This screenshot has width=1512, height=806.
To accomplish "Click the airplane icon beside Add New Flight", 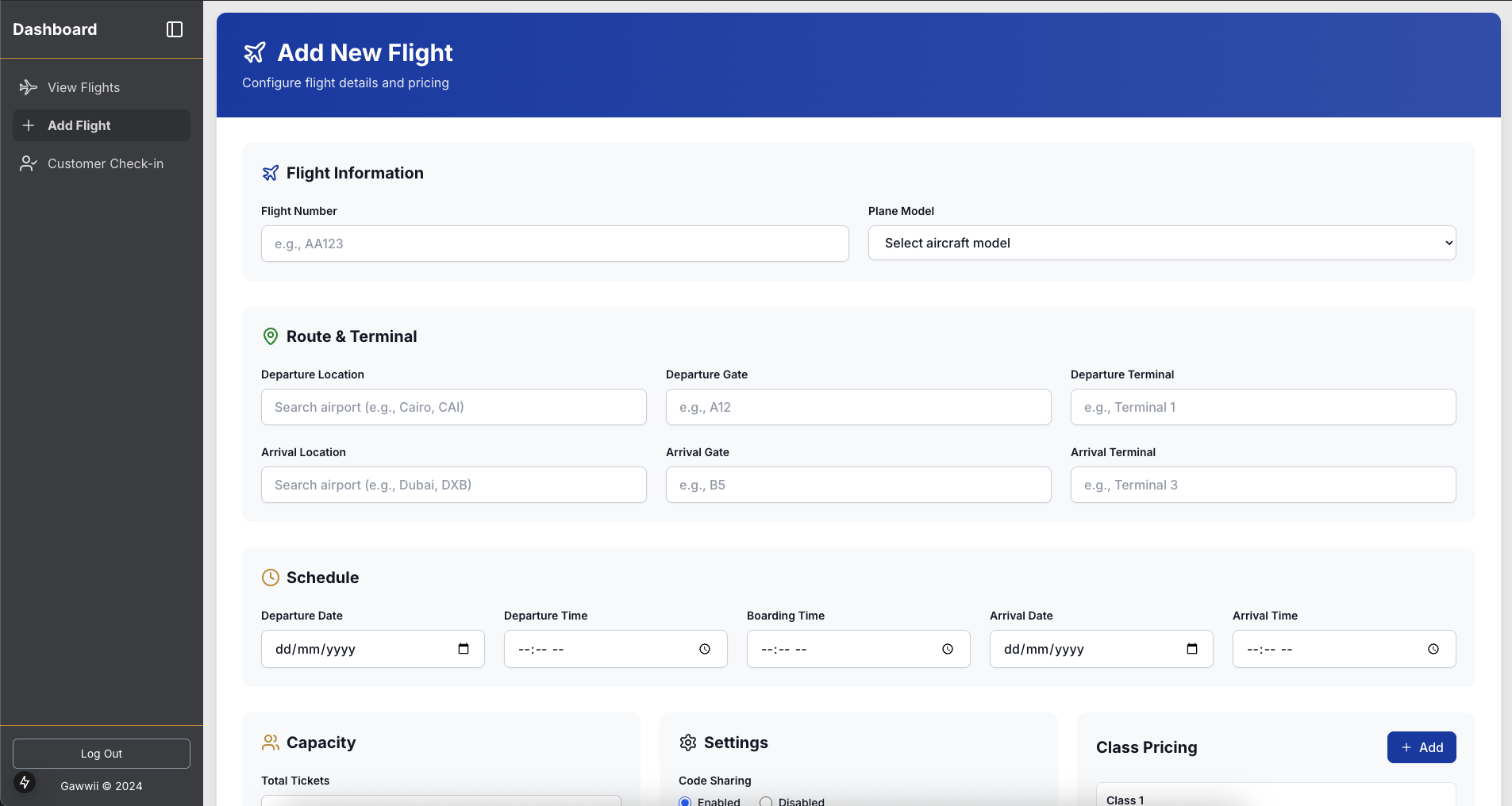I will pyautogui.click(x=255, y=53).
